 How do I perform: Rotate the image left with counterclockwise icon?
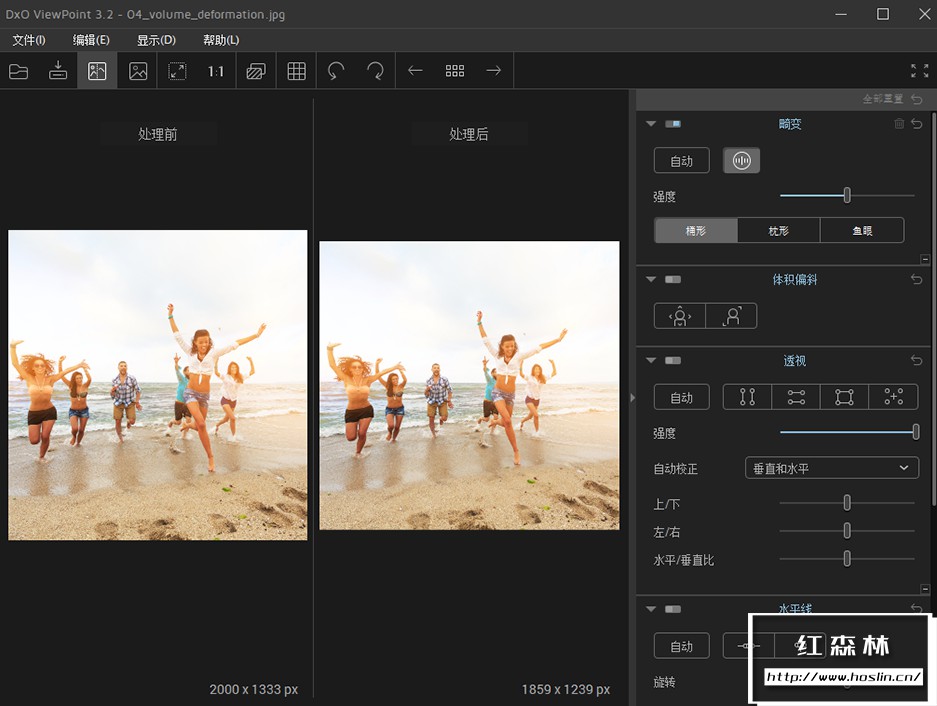tap(335, 70)
